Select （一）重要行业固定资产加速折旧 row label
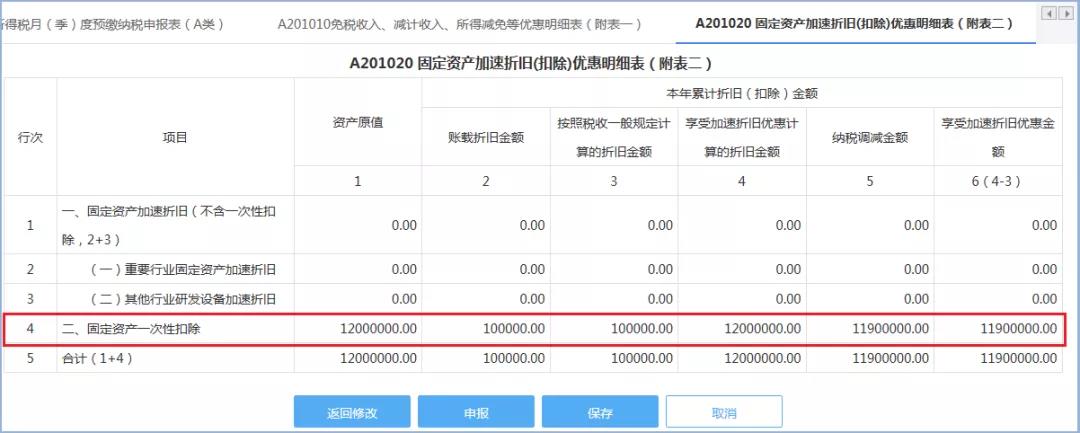The height and width of the screenshot is (433, 1080). (x=183, y=269)
